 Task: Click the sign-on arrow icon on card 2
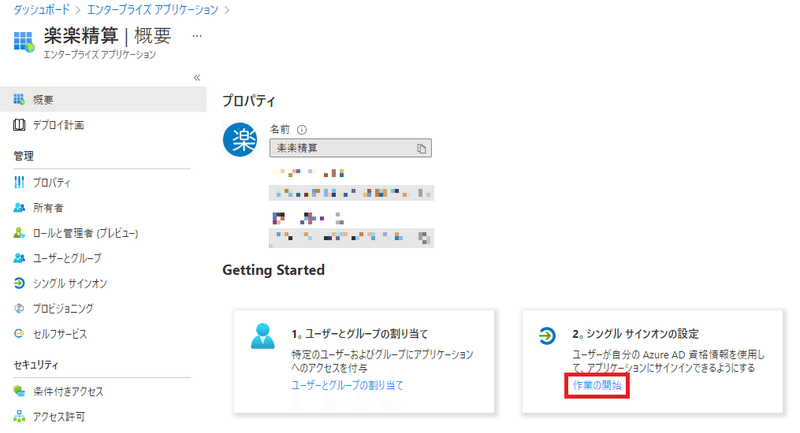(547, 336)
